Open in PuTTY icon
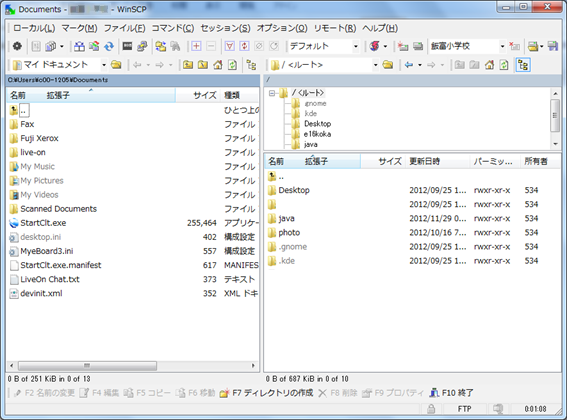567x420 pixels. click(142, 46)
